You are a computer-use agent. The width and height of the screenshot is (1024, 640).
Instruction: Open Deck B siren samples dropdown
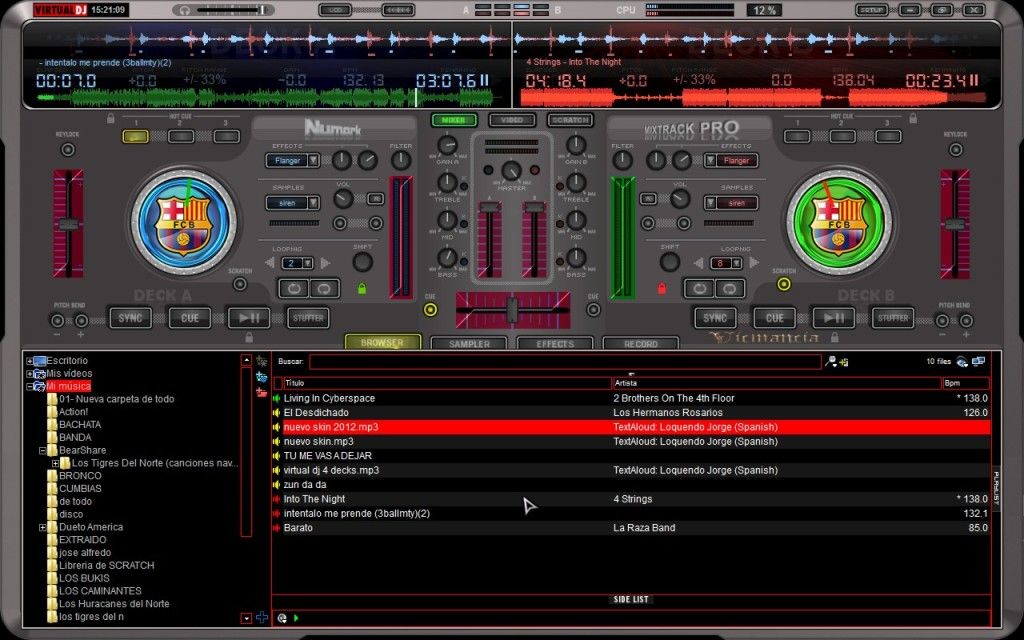pos(711,203)
